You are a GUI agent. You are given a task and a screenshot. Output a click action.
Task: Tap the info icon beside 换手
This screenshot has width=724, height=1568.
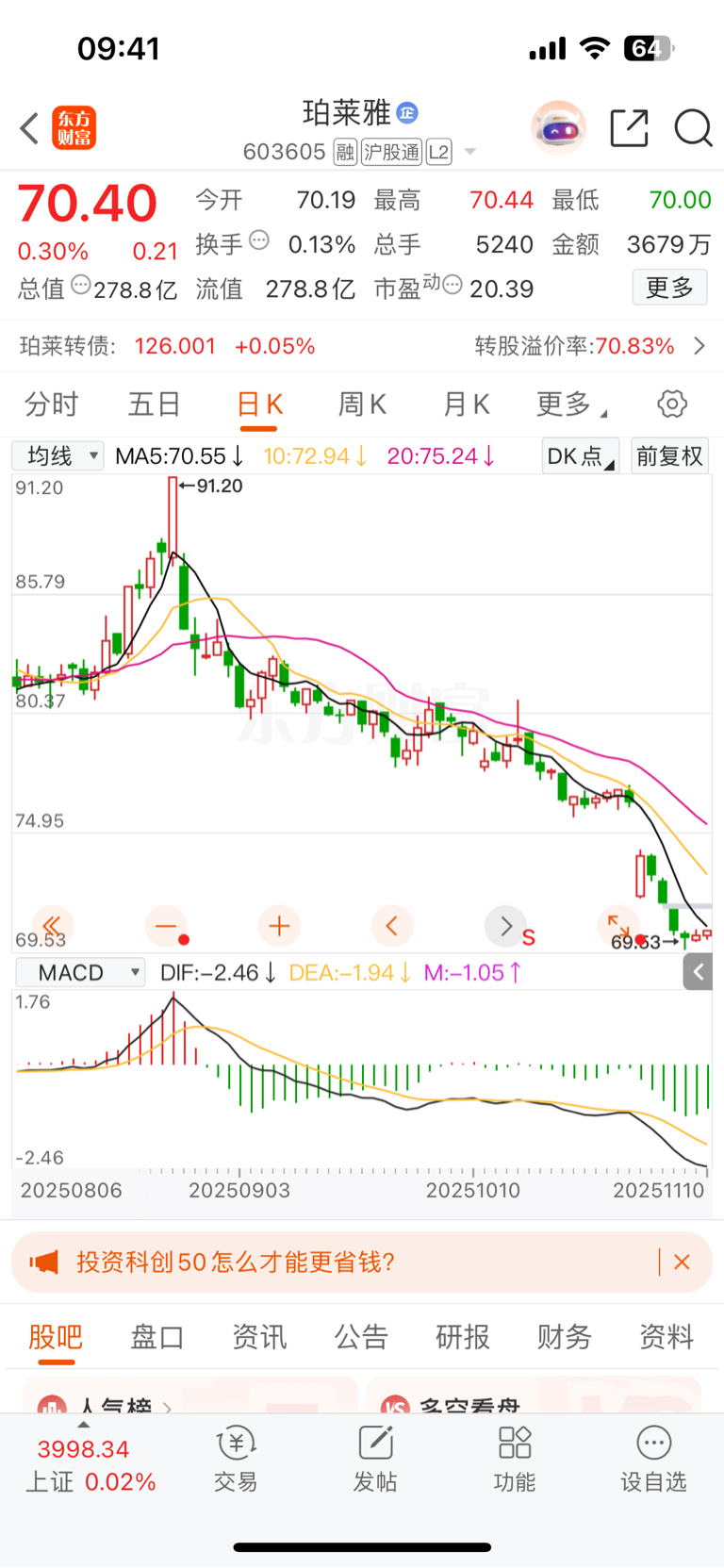(x=259, y=240)
